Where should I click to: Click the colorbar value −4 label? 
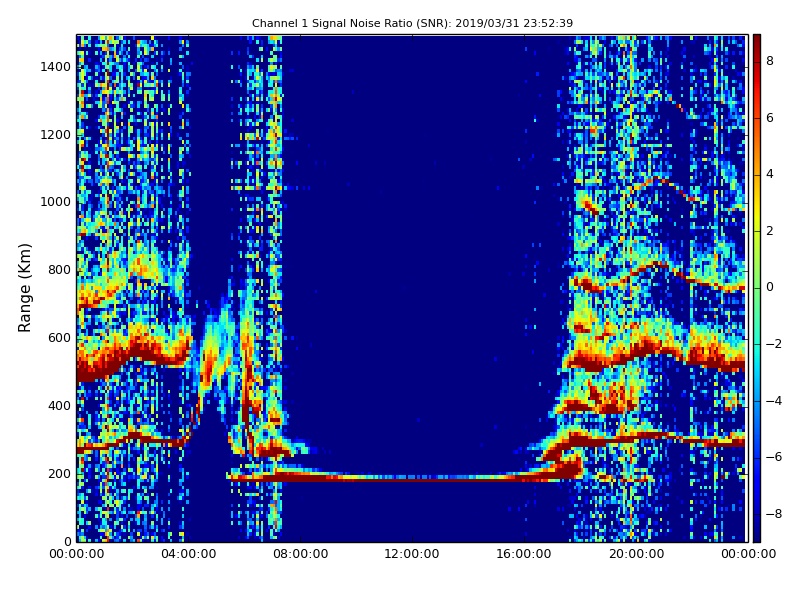click(774, 401)
